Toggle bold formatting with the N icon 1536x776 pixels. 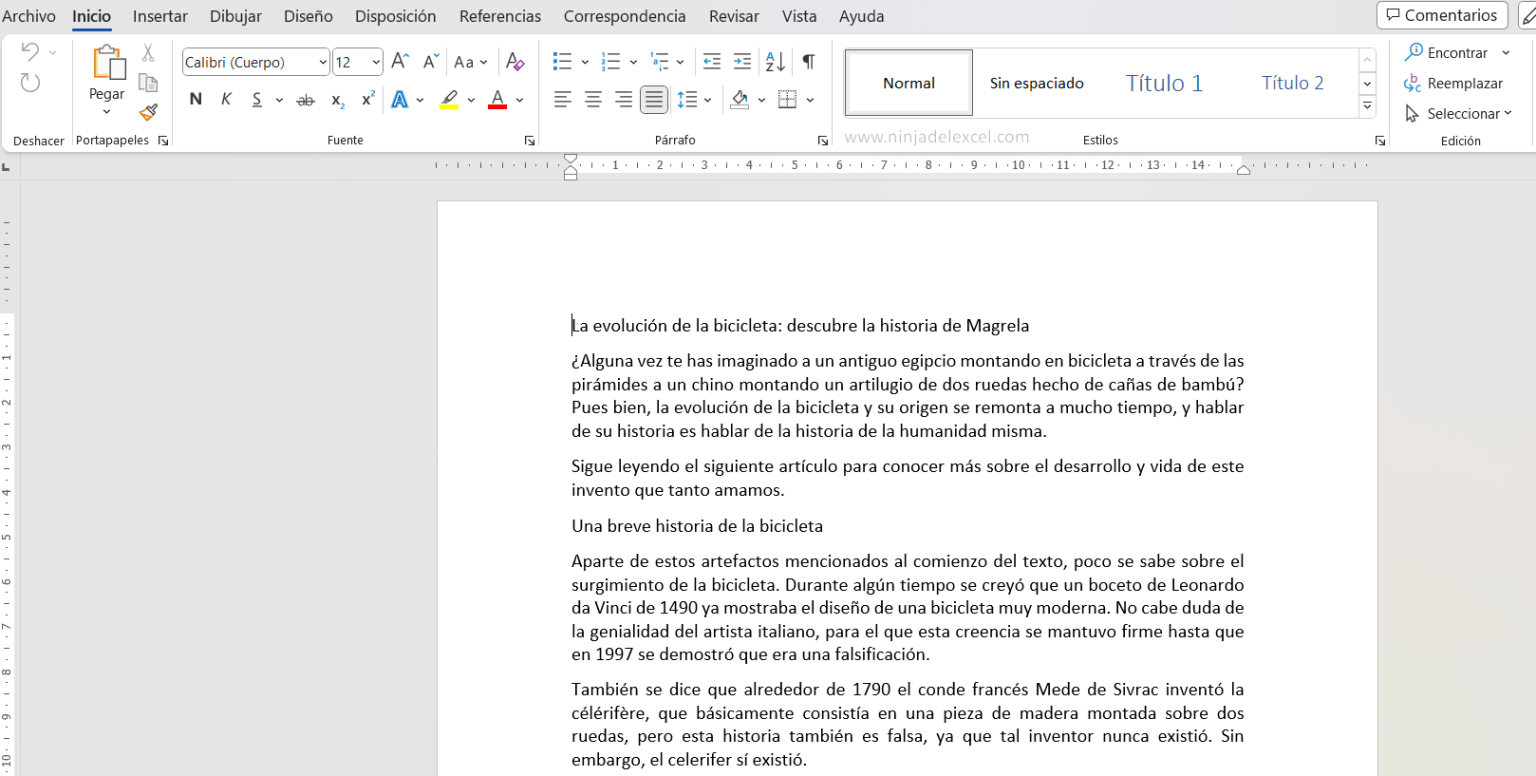click(195, 99)
